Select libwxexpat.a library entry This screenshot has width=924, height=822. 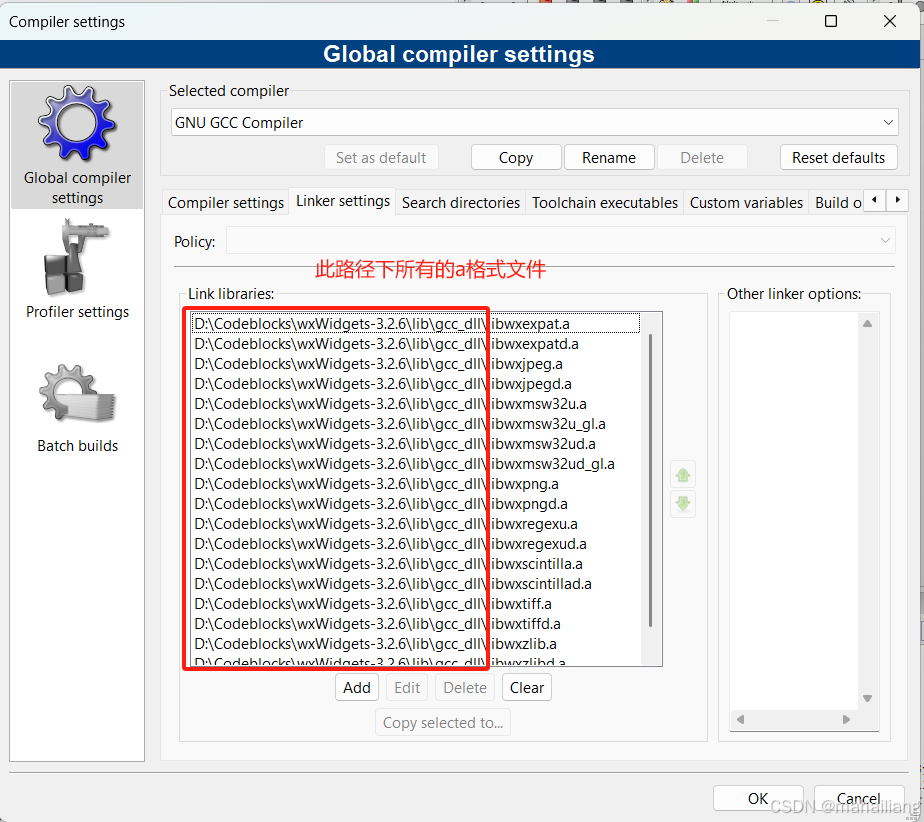click(x=415, y=323)
